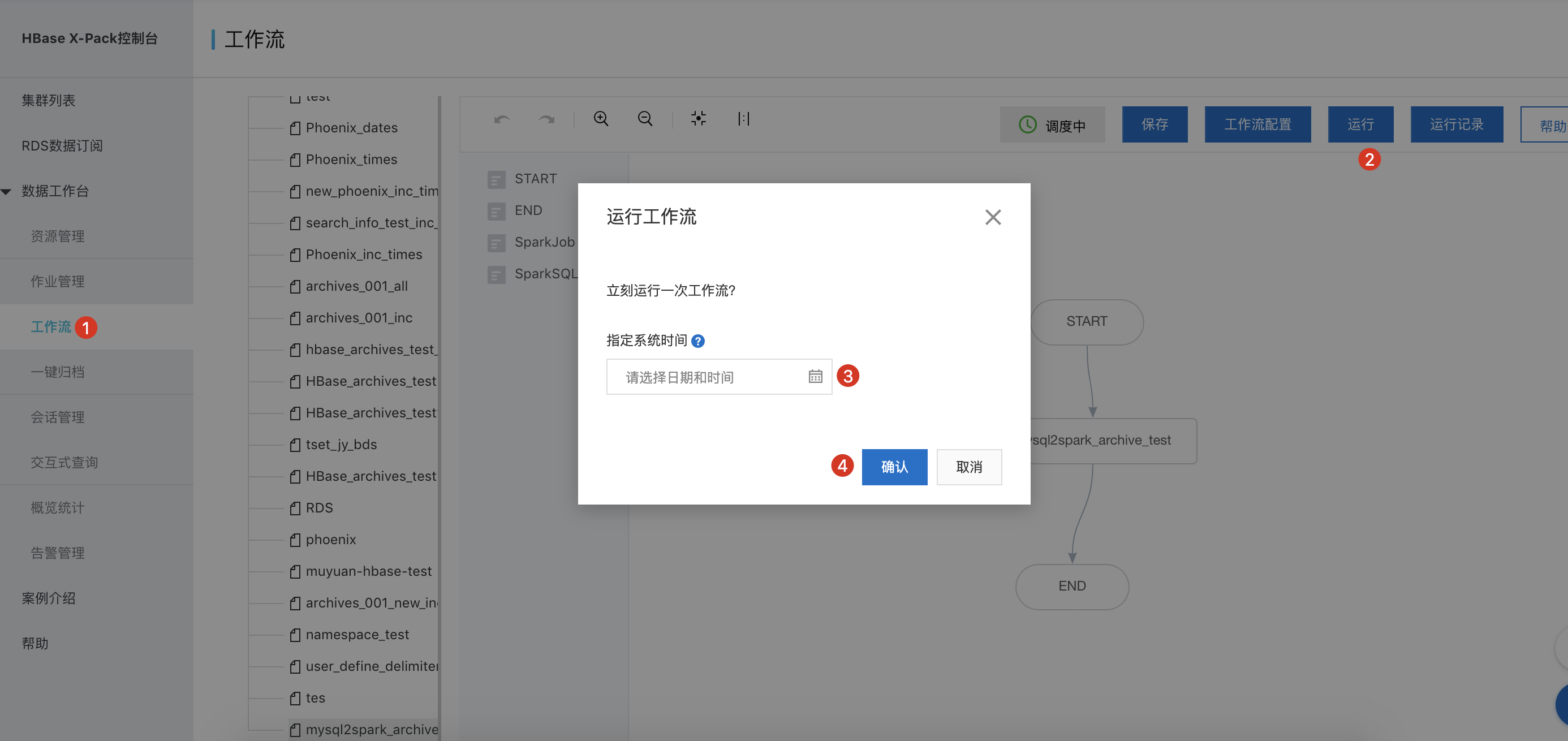Click the clock icon in 调度中
Viewport: 1568px width, 741px height.
point(1027,125)
